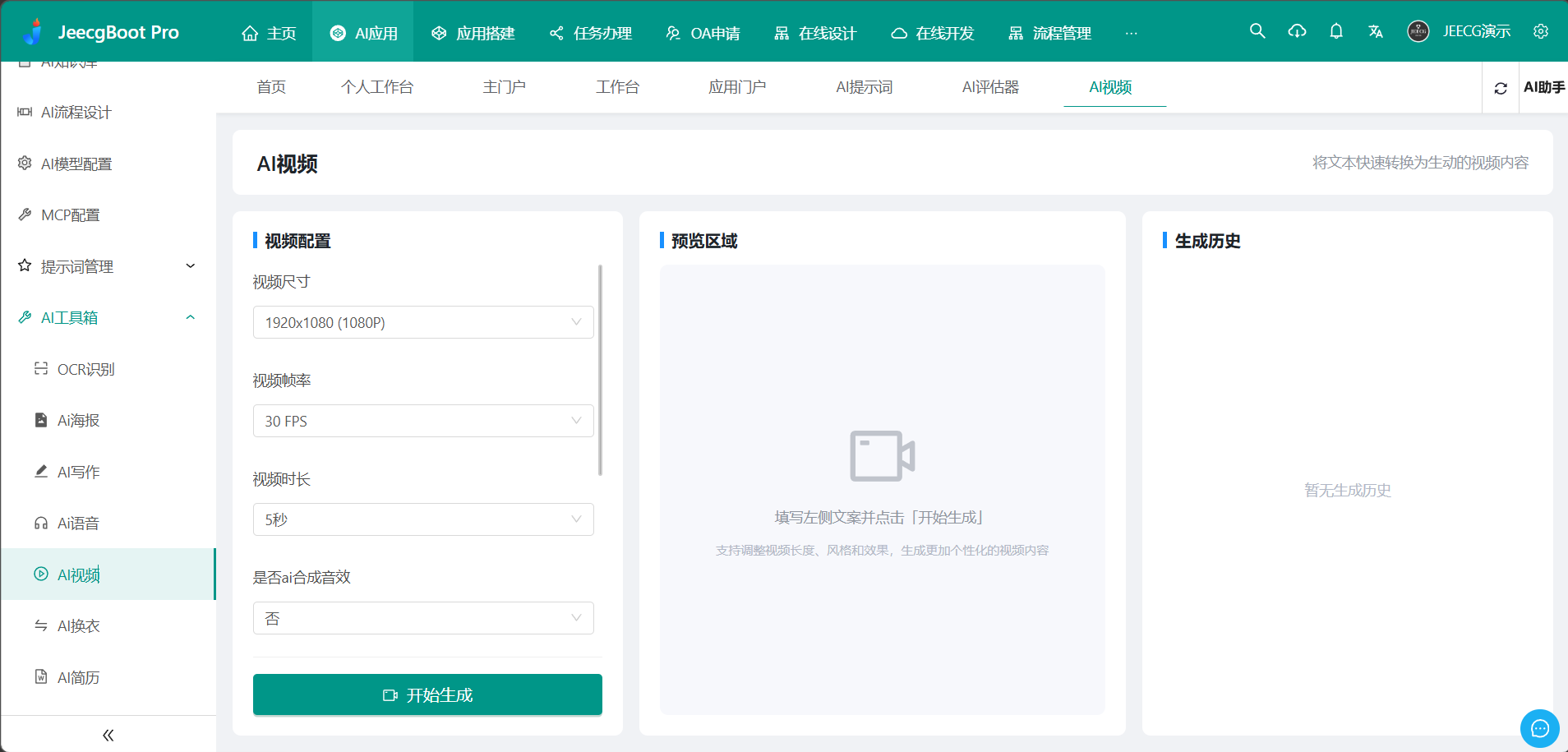1568x752 pixels.
Task: Click the 开始生成 button
Action: 427,694
